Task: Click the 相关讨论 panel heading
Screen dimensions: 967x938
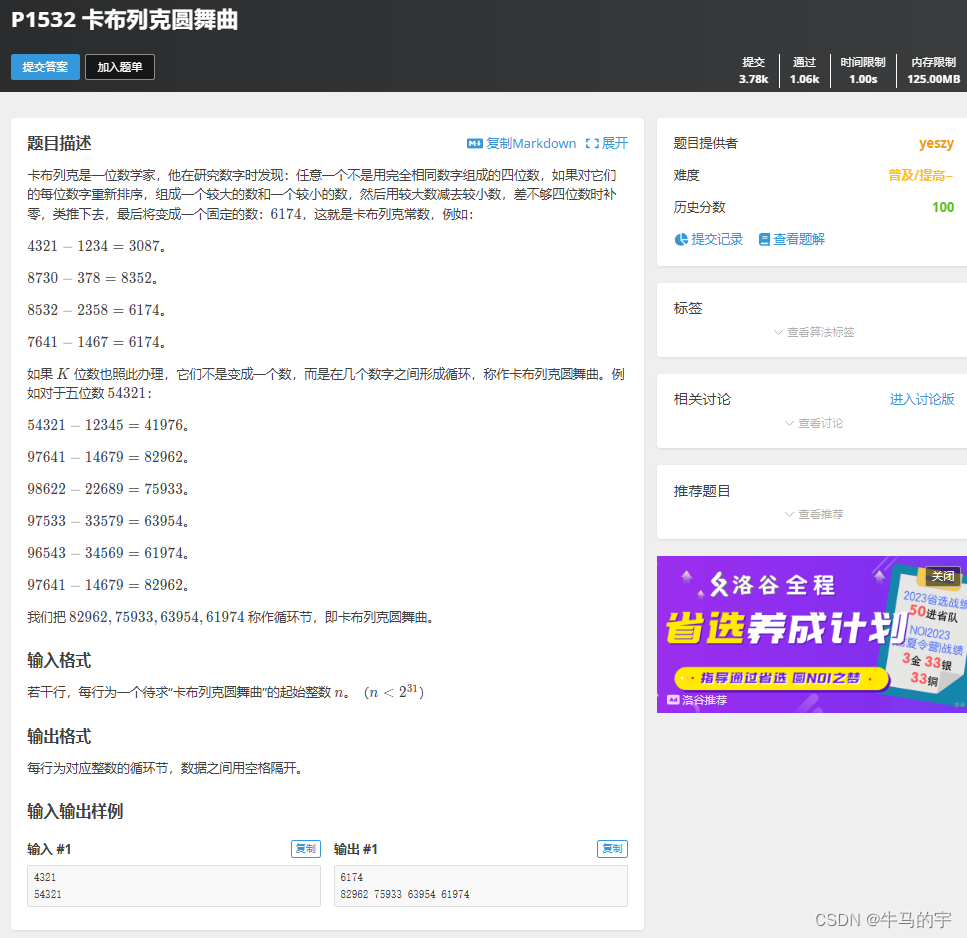Action: tap(702, 400)
